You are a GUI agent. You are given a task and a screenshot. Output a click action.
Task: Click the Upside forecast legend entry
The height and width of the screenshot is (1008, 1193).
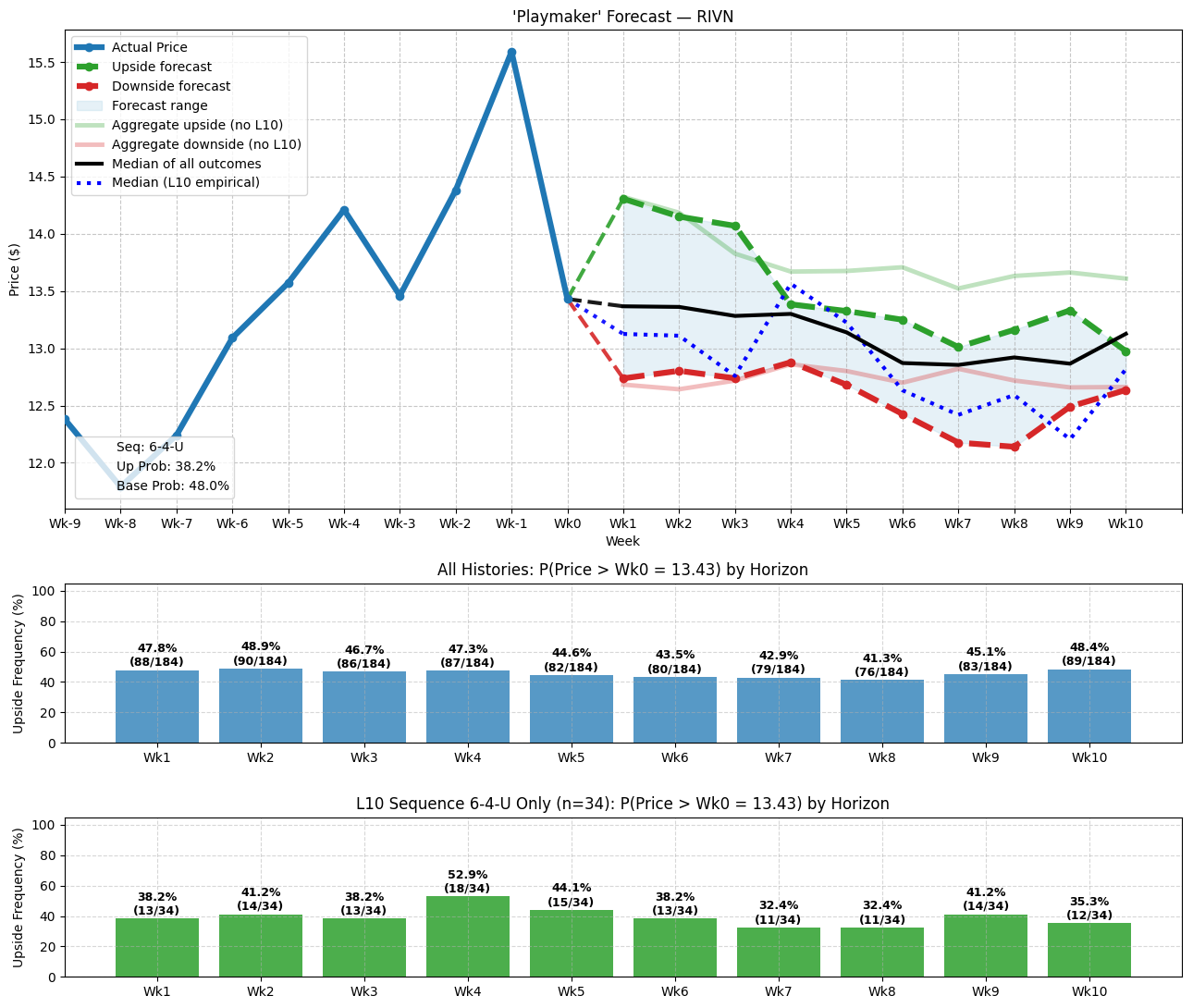pos(161,67)
